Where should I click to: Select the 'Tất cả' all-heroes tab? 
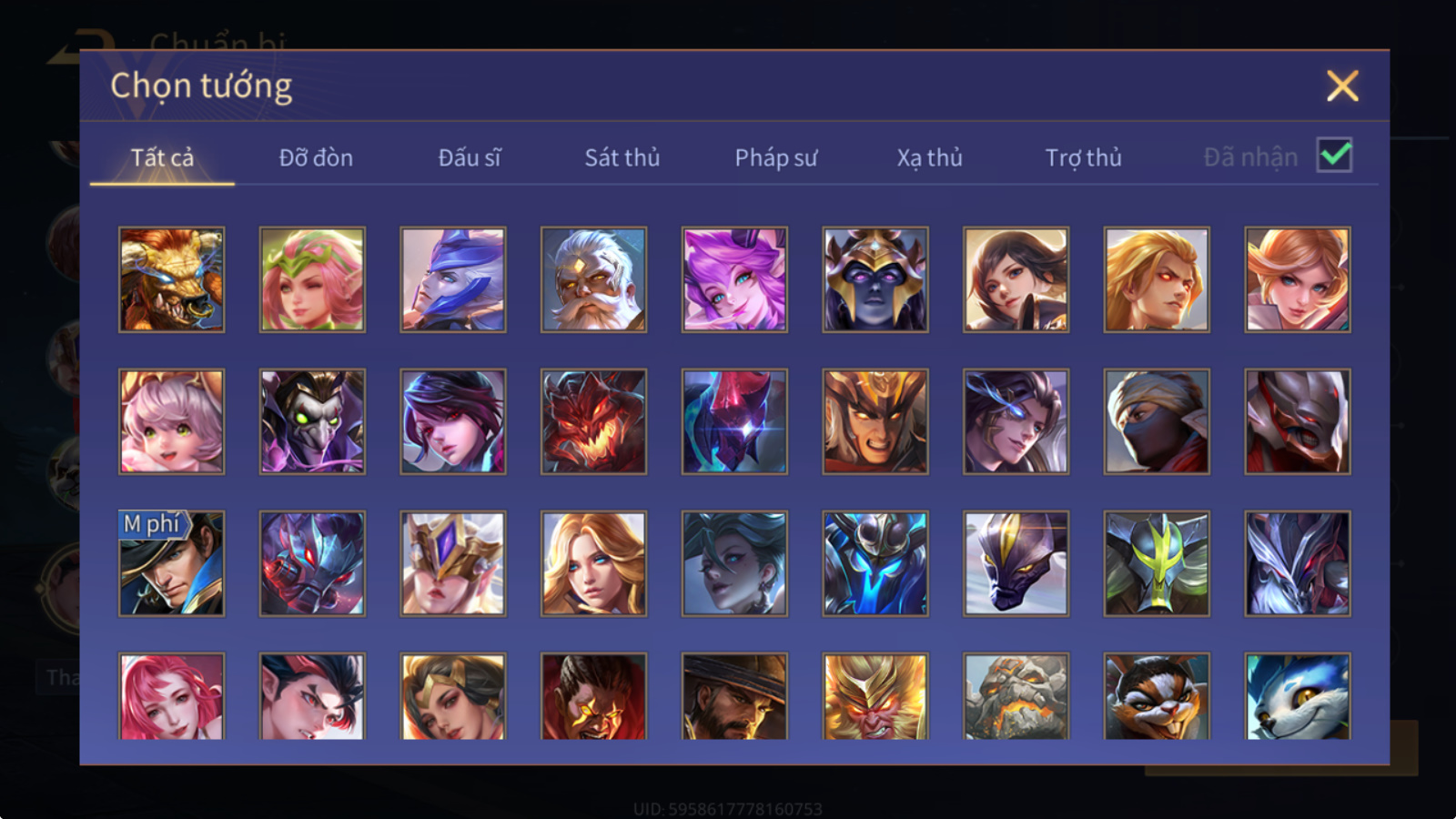(162, 157)
